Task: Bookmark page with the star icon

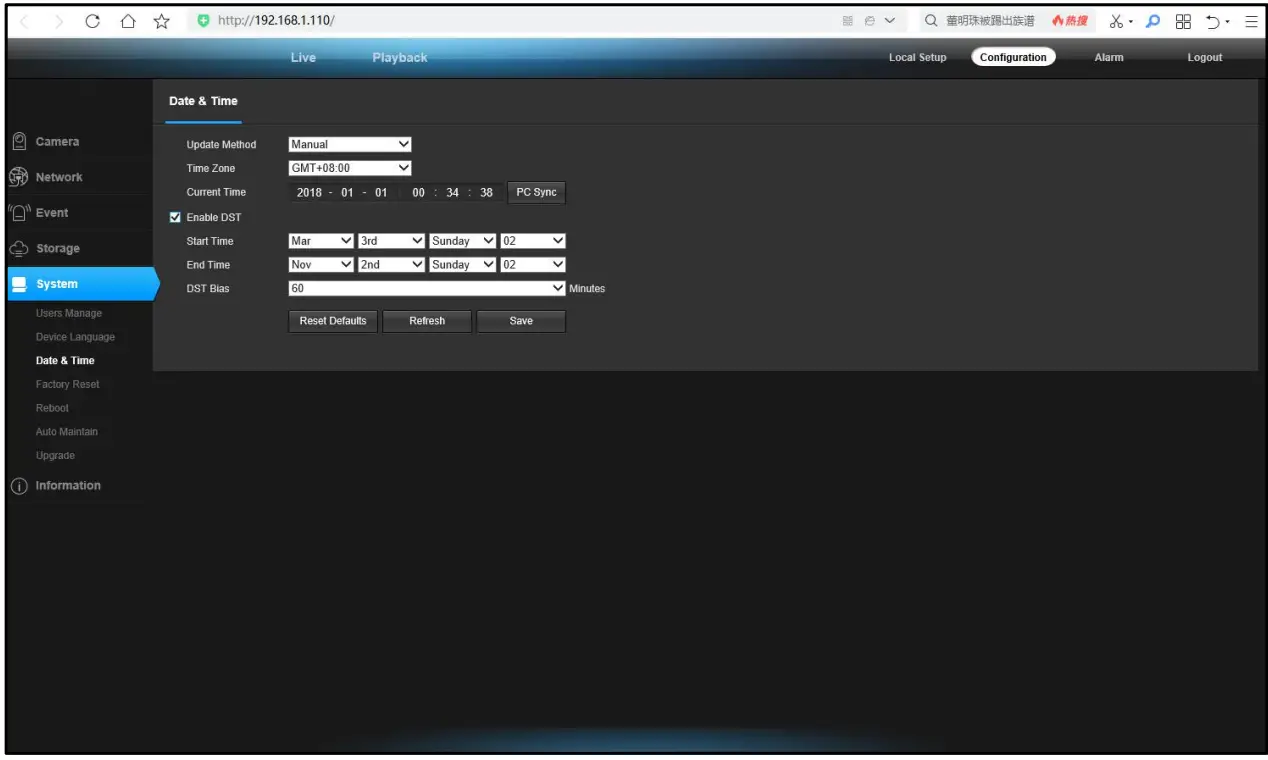Action: point(160,21)
